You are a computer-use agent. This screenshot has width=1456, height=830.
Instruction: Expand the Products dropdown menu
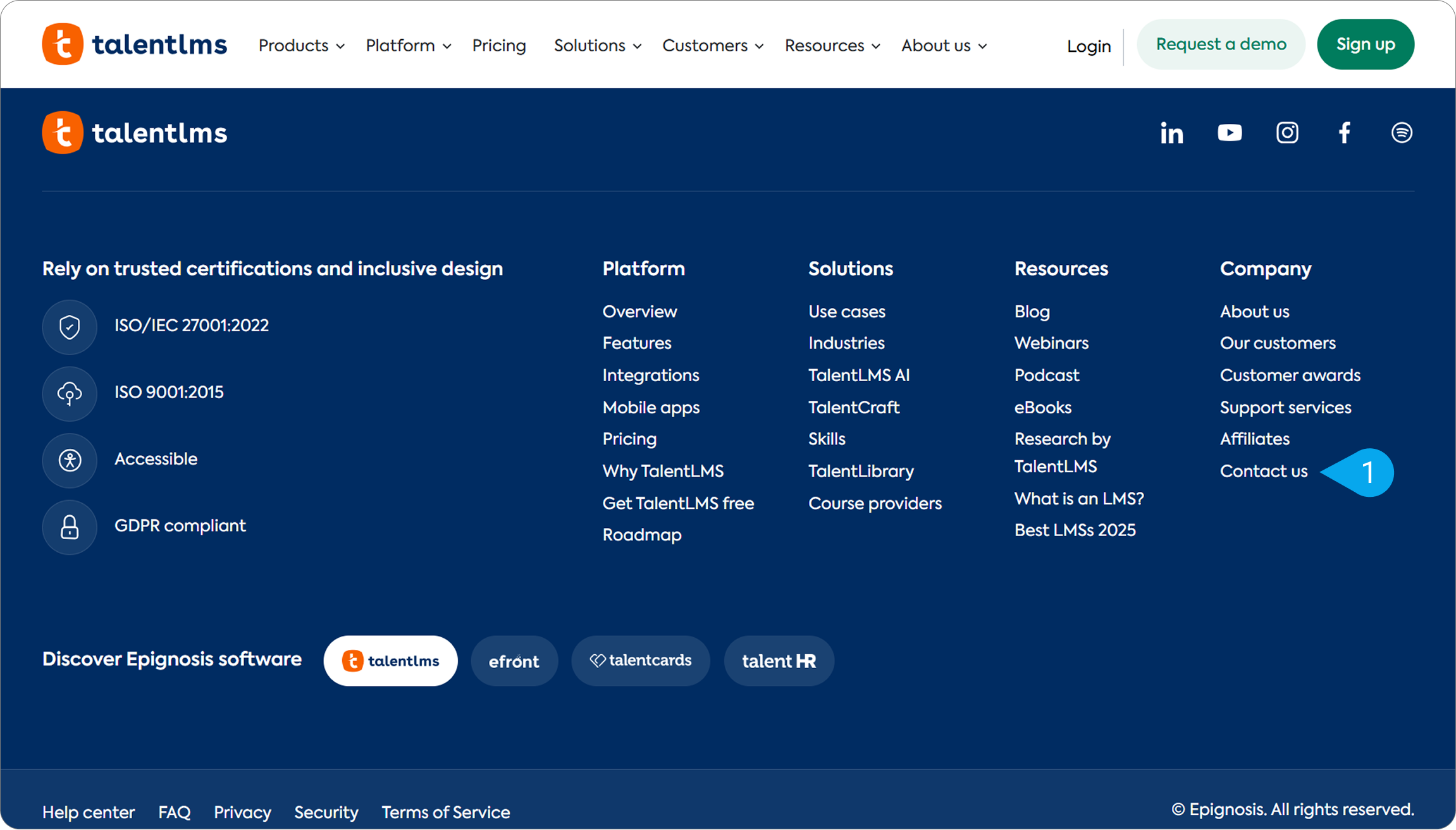click(x=301, y=46)
